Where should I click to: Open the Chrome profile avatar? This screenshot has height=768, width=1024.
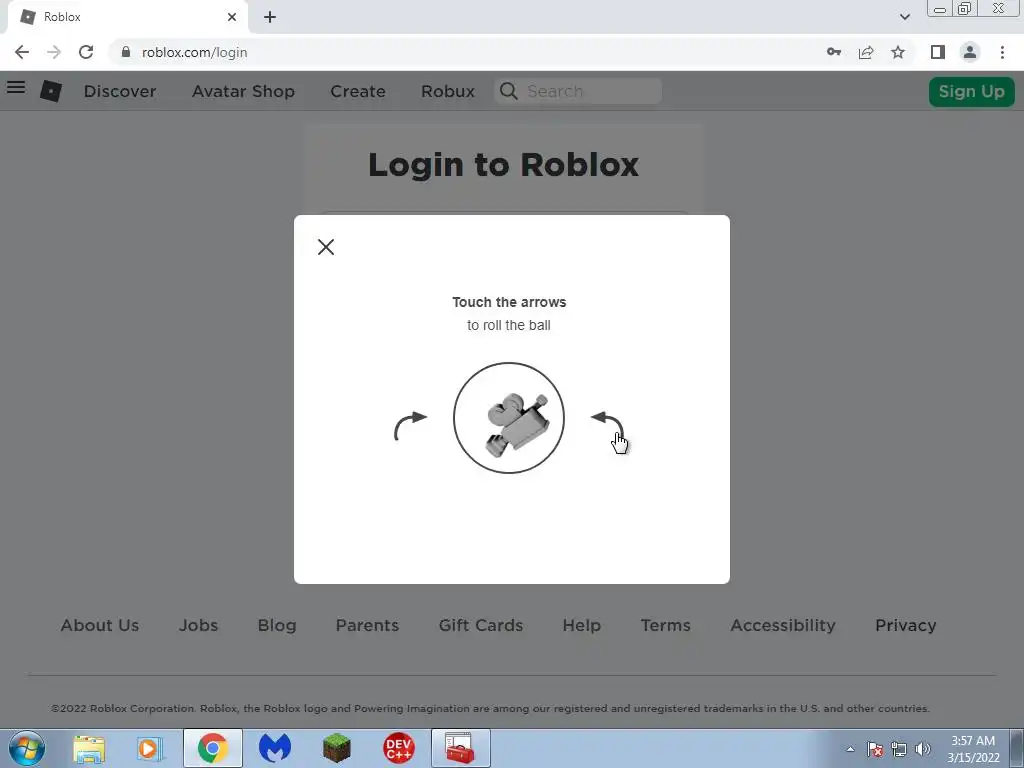[970, 52]
